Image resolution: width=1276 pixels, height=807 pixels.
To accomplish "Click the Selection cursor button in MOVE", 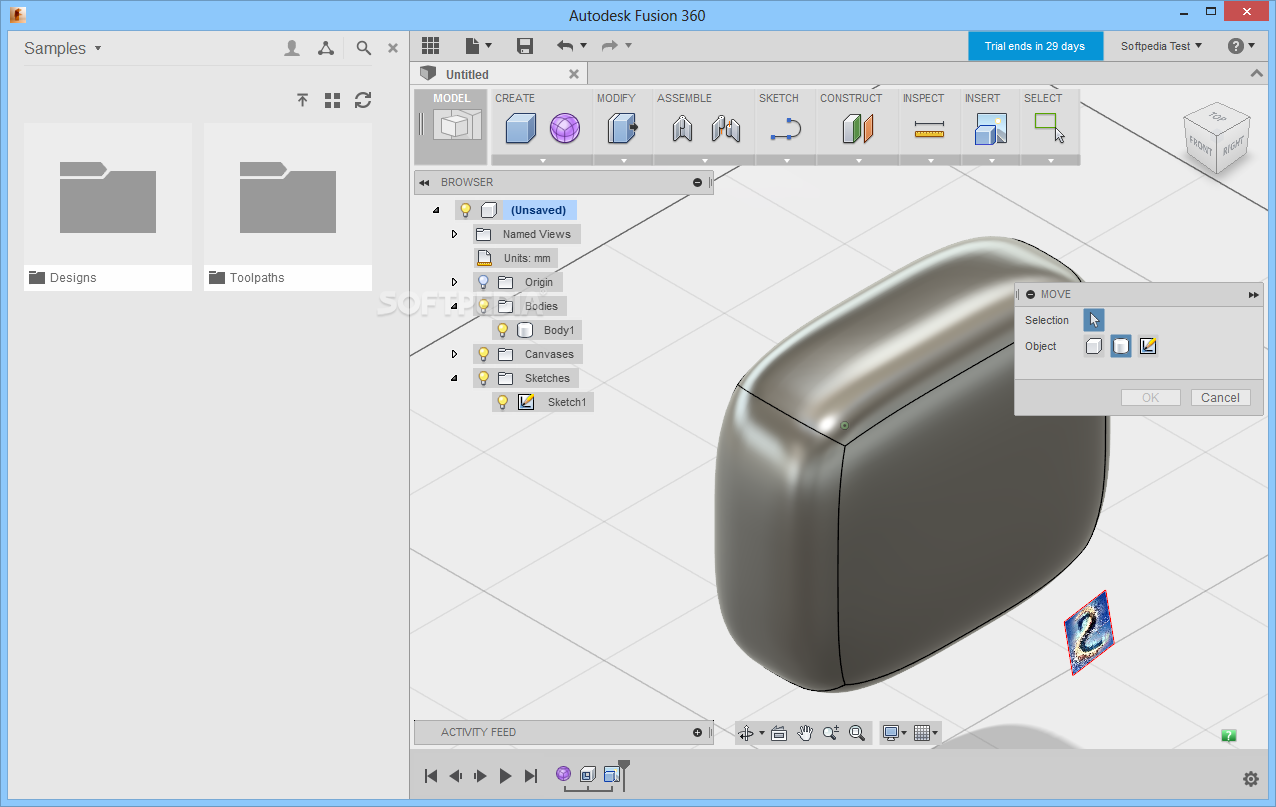I will [1094, 320].
